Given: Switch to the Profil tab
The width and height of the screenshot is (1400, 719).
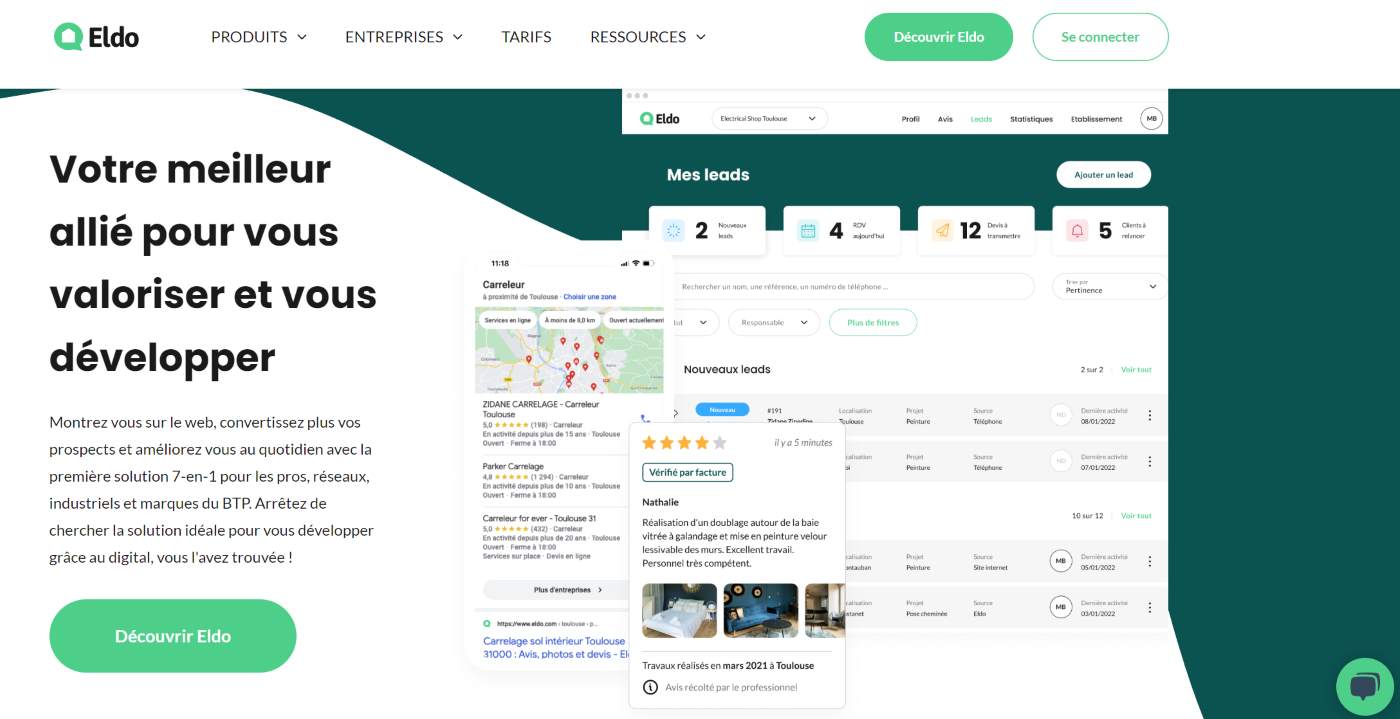Looking at the screenshot, I should click(910, 119).
